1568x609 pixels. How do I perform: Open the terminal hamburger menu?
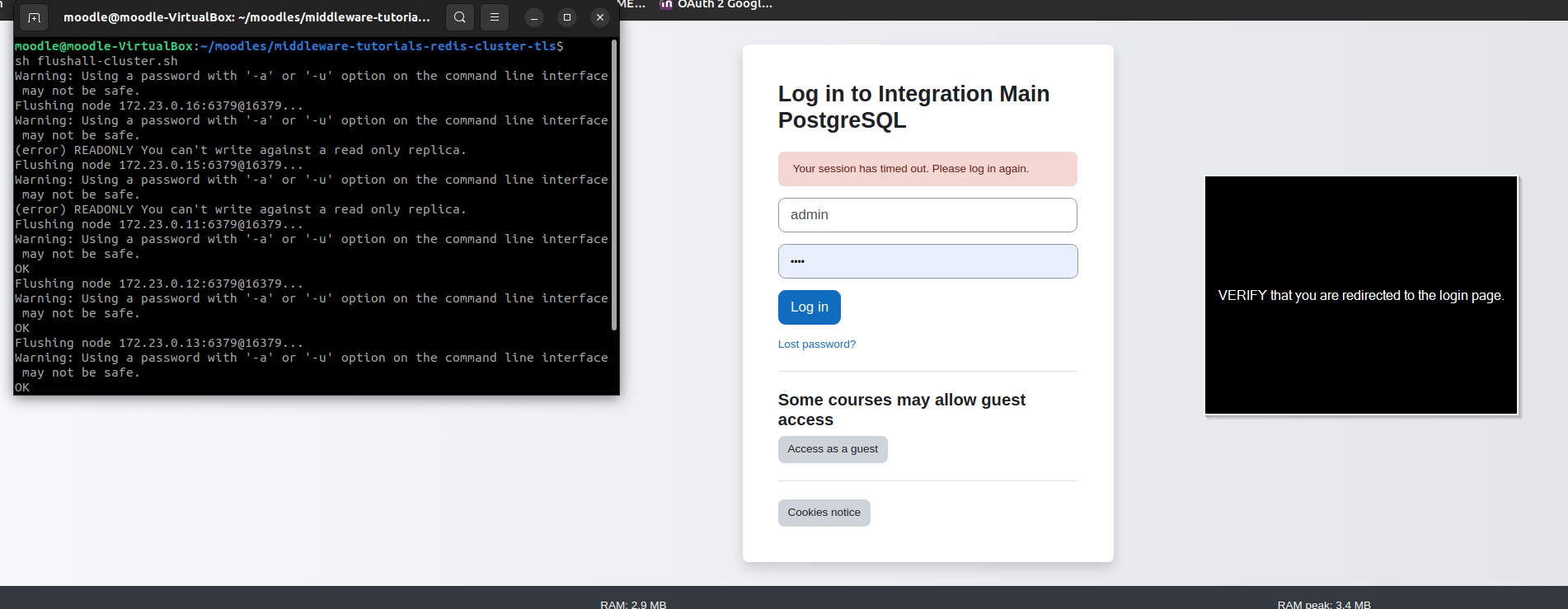click(495, 17)
